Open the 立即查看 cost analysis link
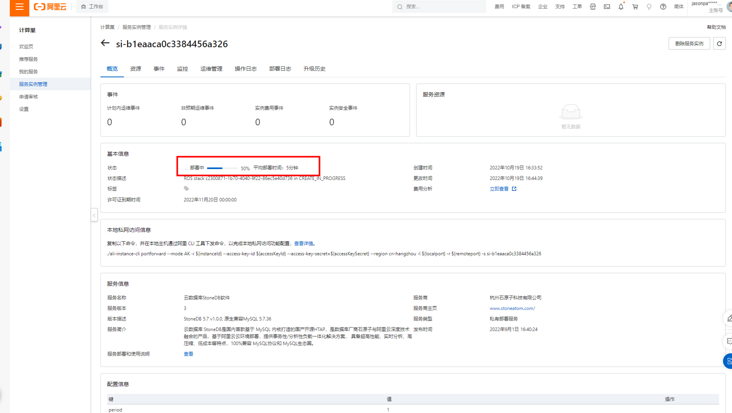This screenshot has height=413, width=732. (499, 189)
